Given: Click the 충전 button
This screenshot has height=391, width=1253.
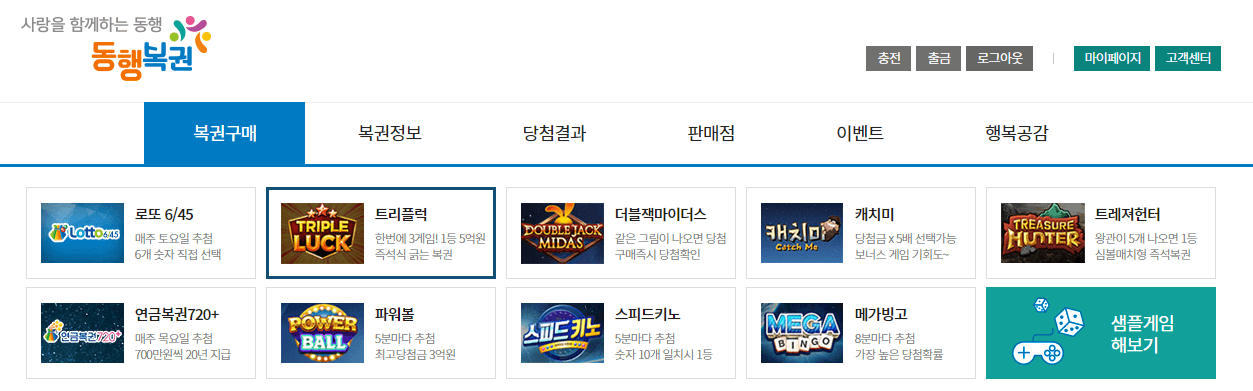Looking at the screenshot, I should click(888, 58).
